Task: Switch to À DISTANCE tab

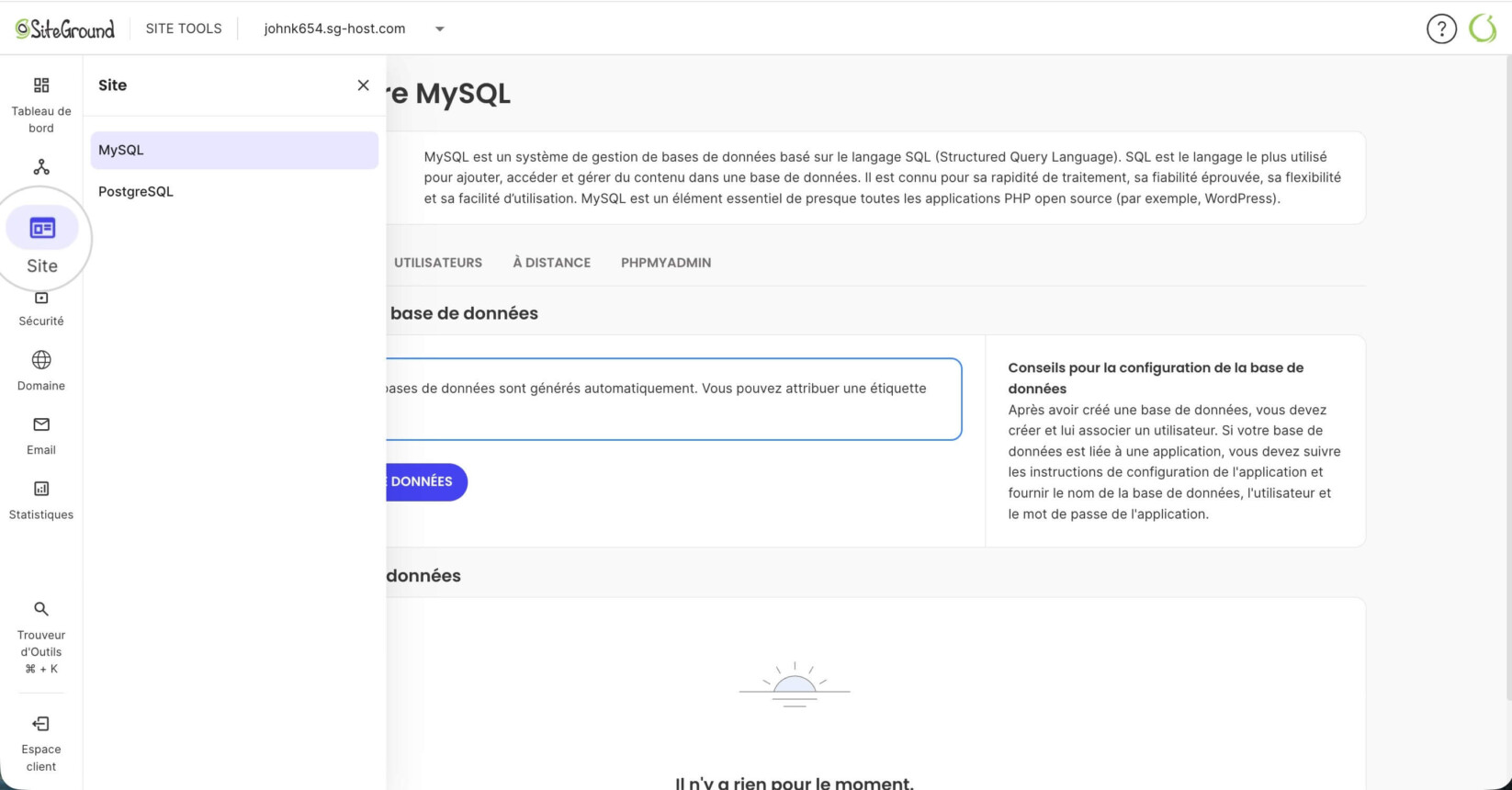Action: coord(551,263)
